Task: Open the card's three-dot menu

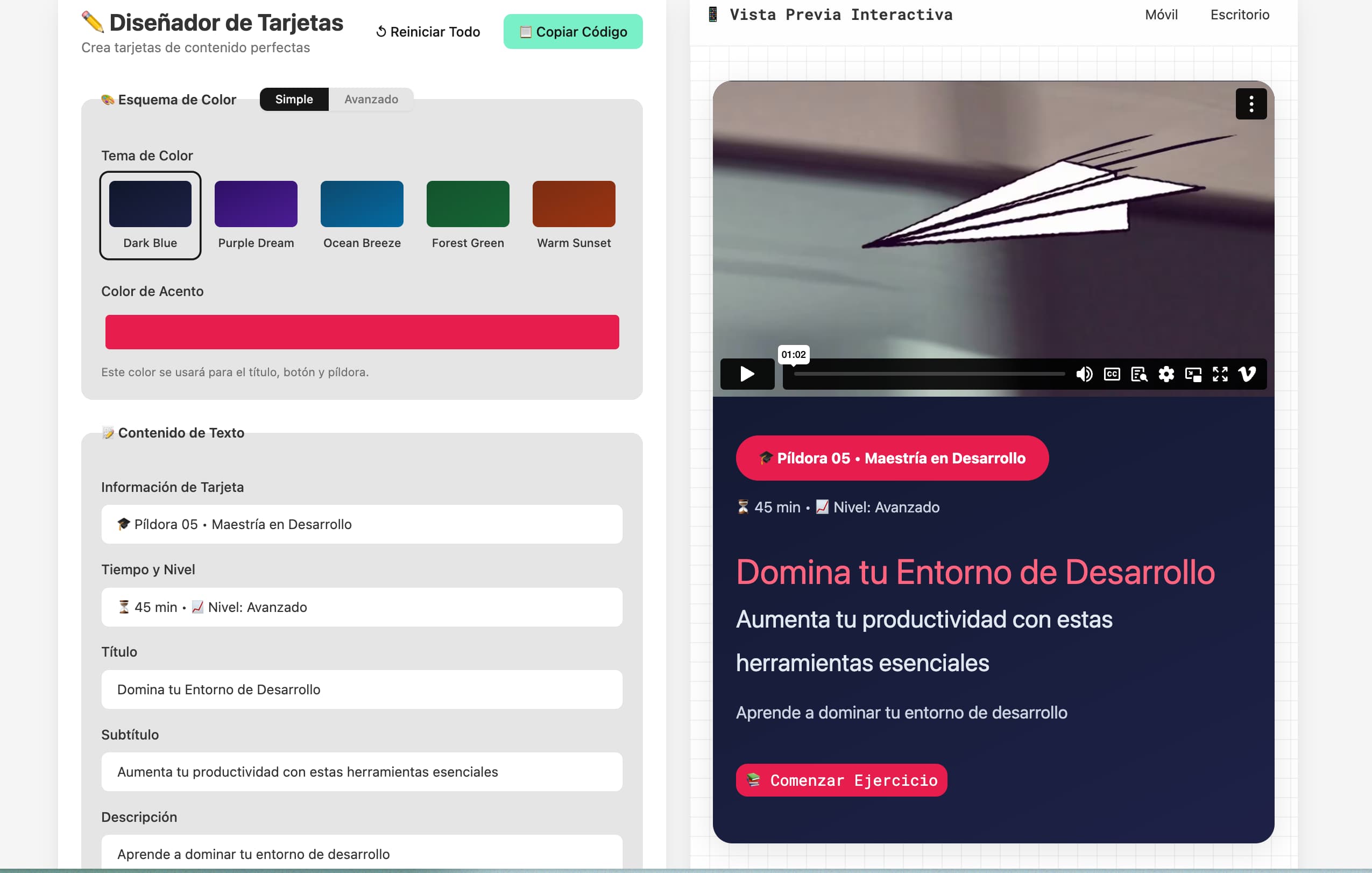Action: 1251,104
